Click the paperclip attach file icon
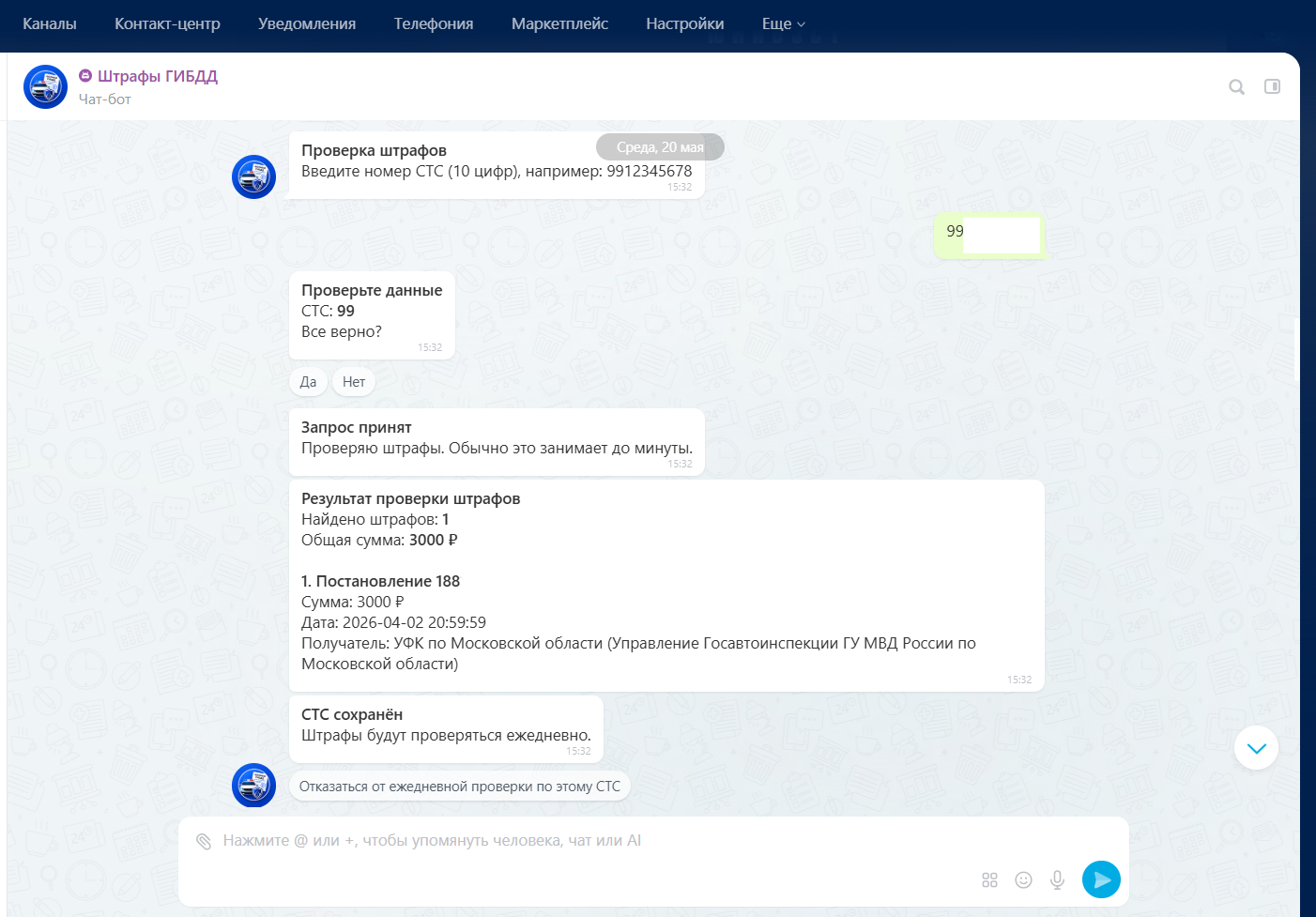 tap(204, 841)
